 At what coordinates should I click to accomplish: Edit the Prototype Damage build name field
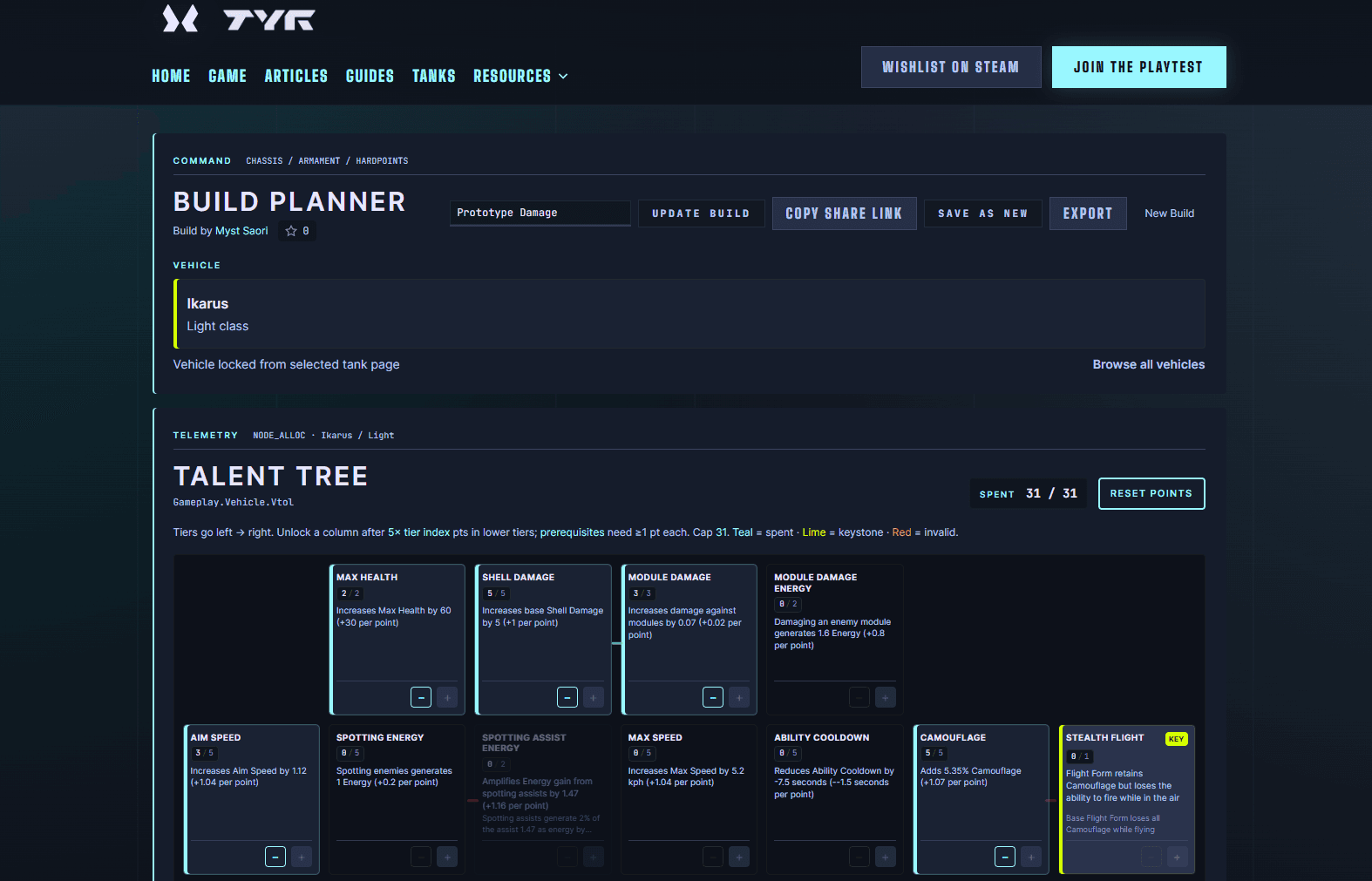tap(540, 213)
